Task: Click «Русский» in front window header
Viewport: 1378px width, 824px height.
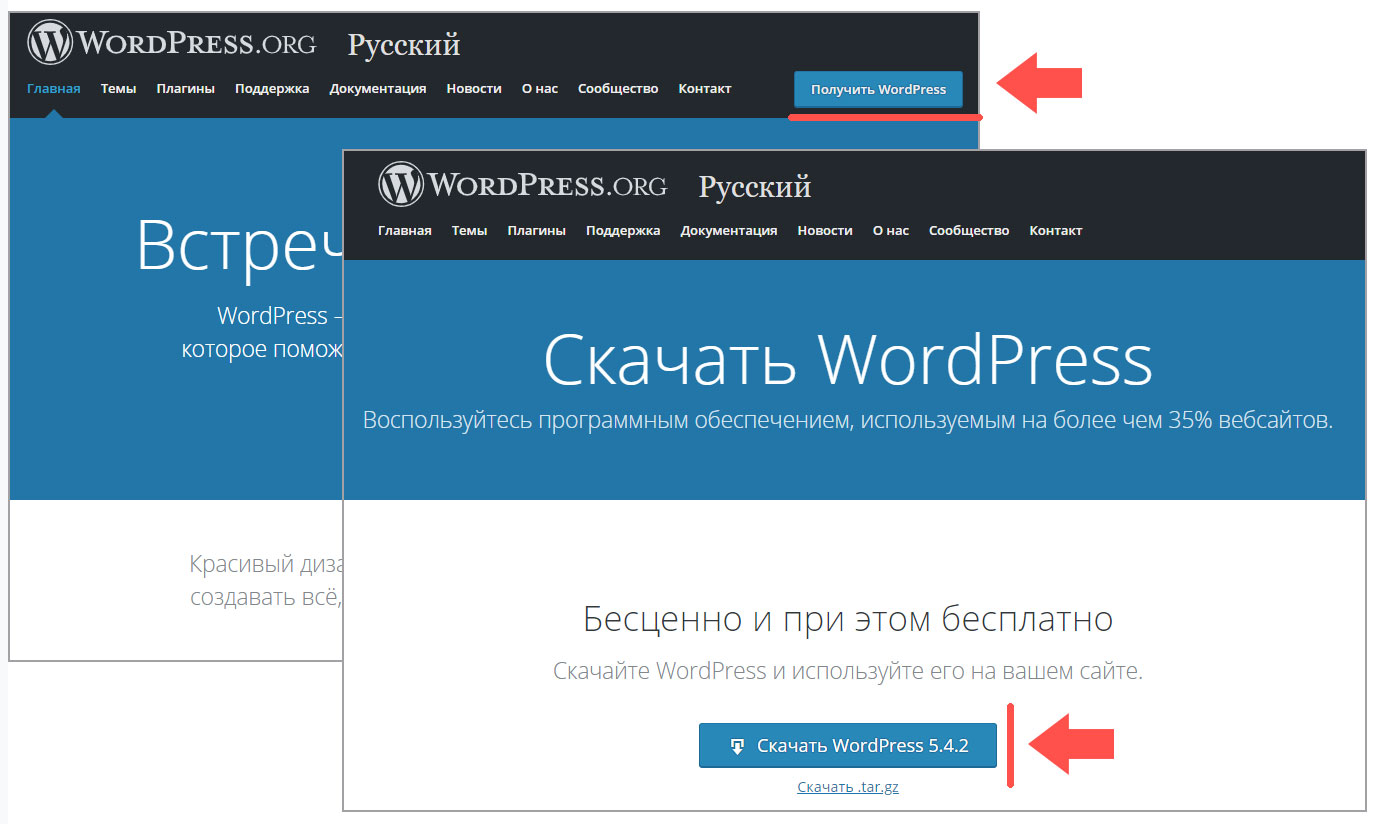Action: pos(755,187)
